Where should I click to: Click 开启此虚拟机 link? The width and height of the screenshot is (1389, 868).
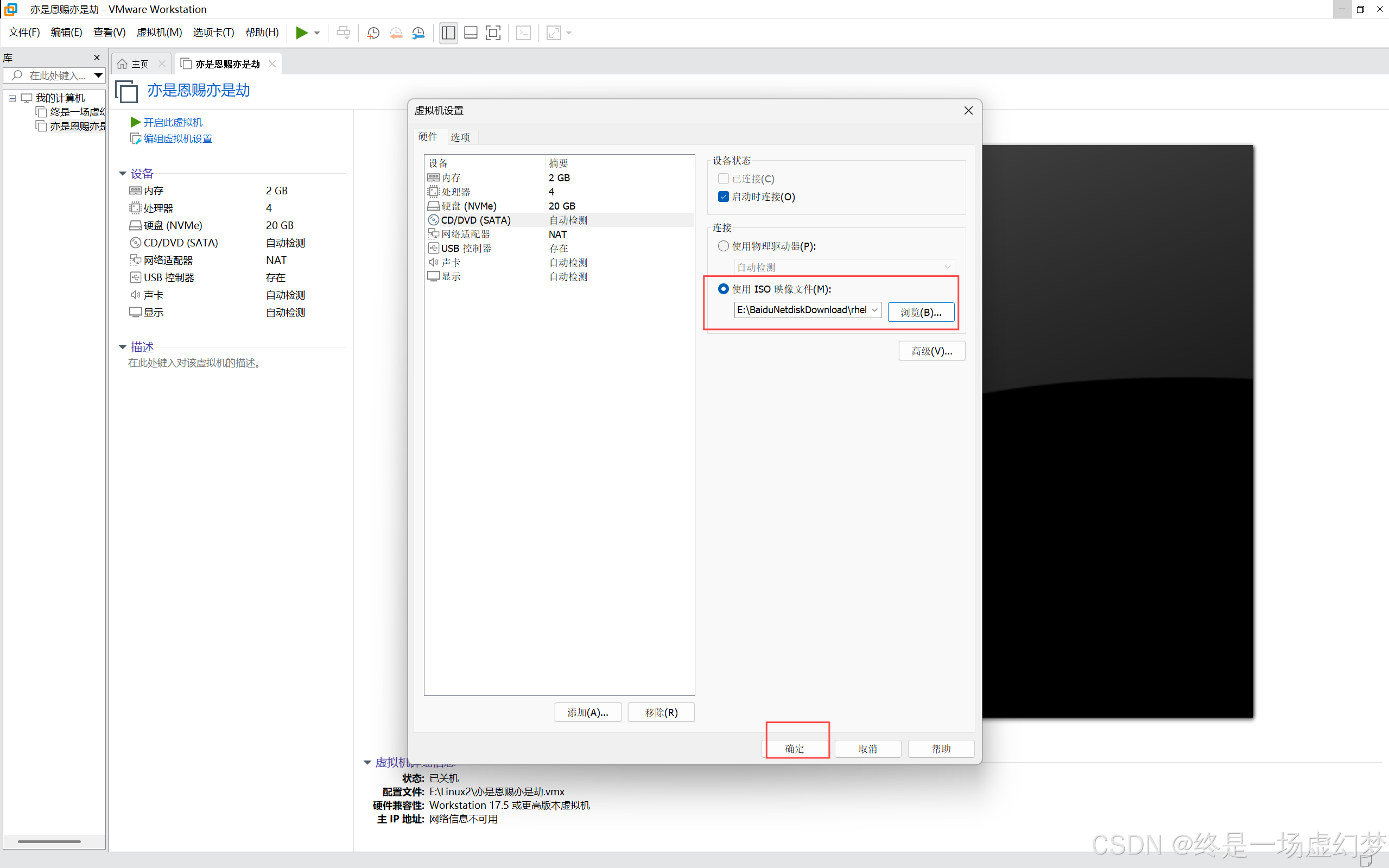coord(173,122)
